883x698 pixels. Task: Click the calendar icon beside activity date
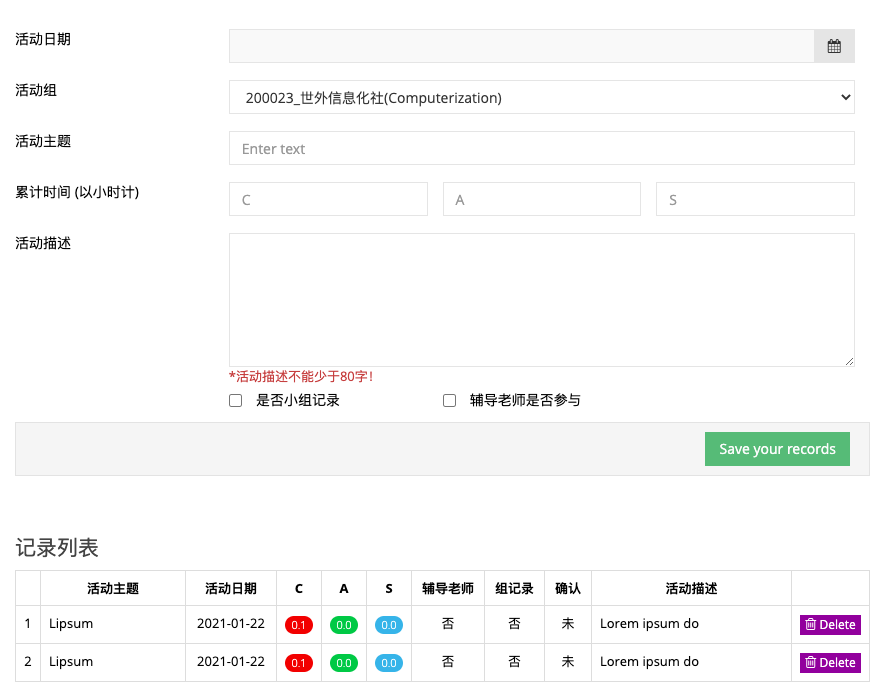[x=834, y=46]
